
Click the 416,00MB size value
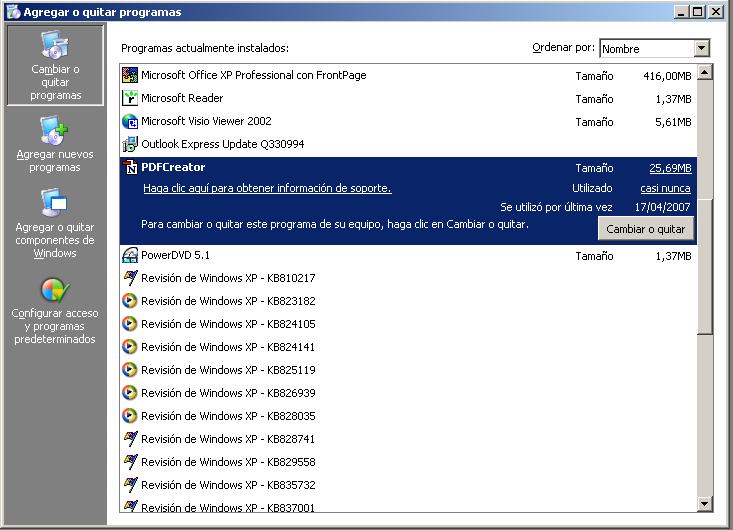click(x=667, y=76)
